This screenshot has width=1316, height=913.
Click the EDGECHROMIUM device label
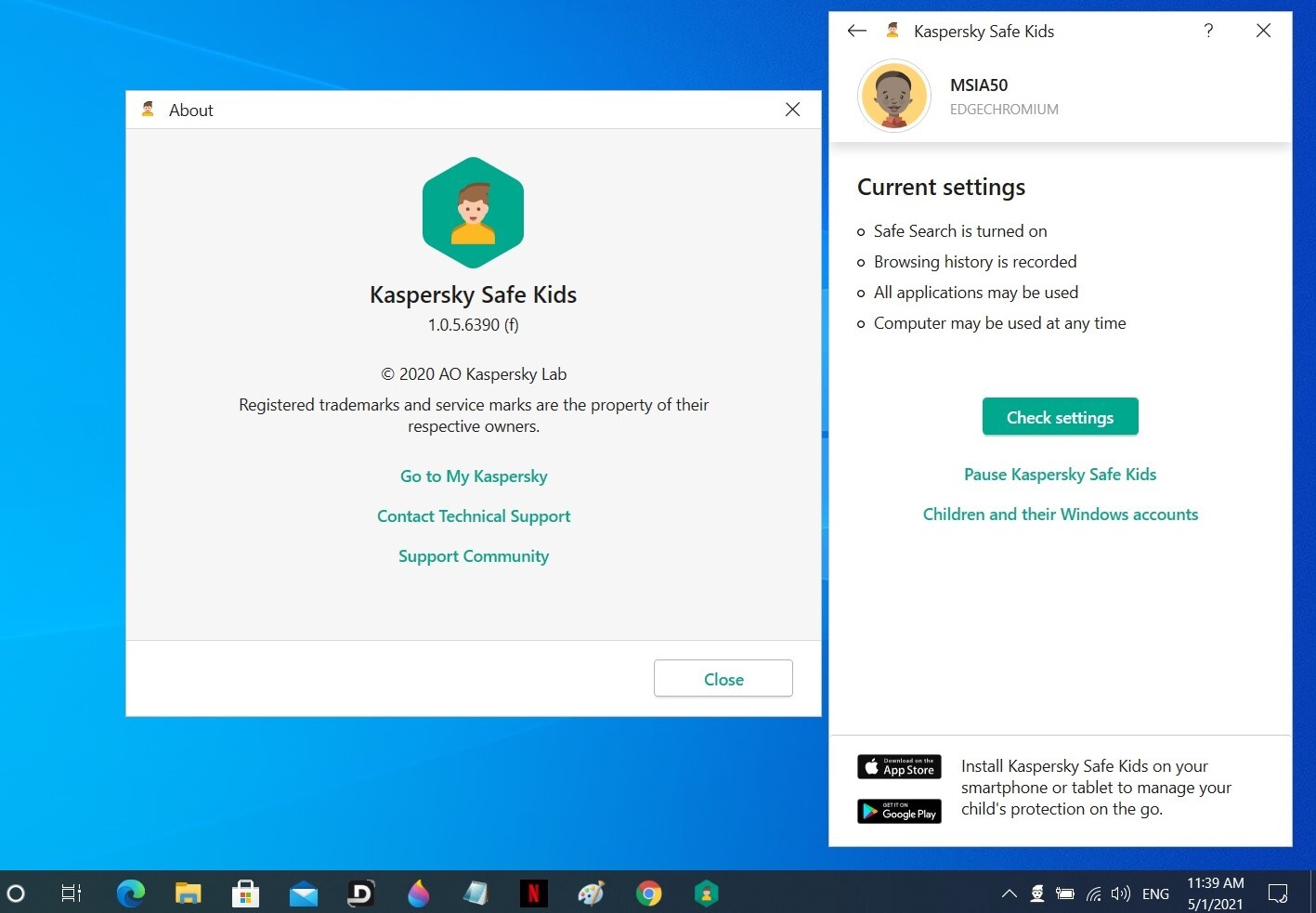coord(1004,110)
